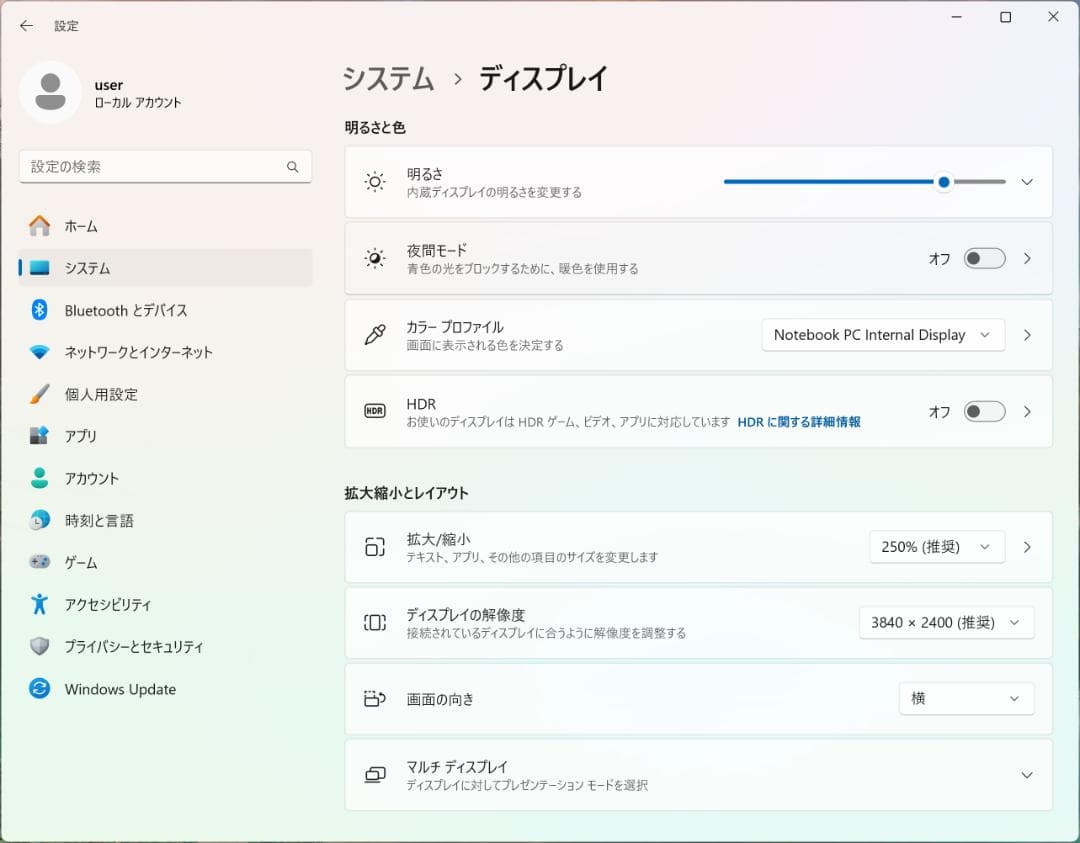Image resolution: width=1080 pixels, height=843 pixels.
Task: Toggle the 夜間モード switch on
Action: [x=984, y=259]
